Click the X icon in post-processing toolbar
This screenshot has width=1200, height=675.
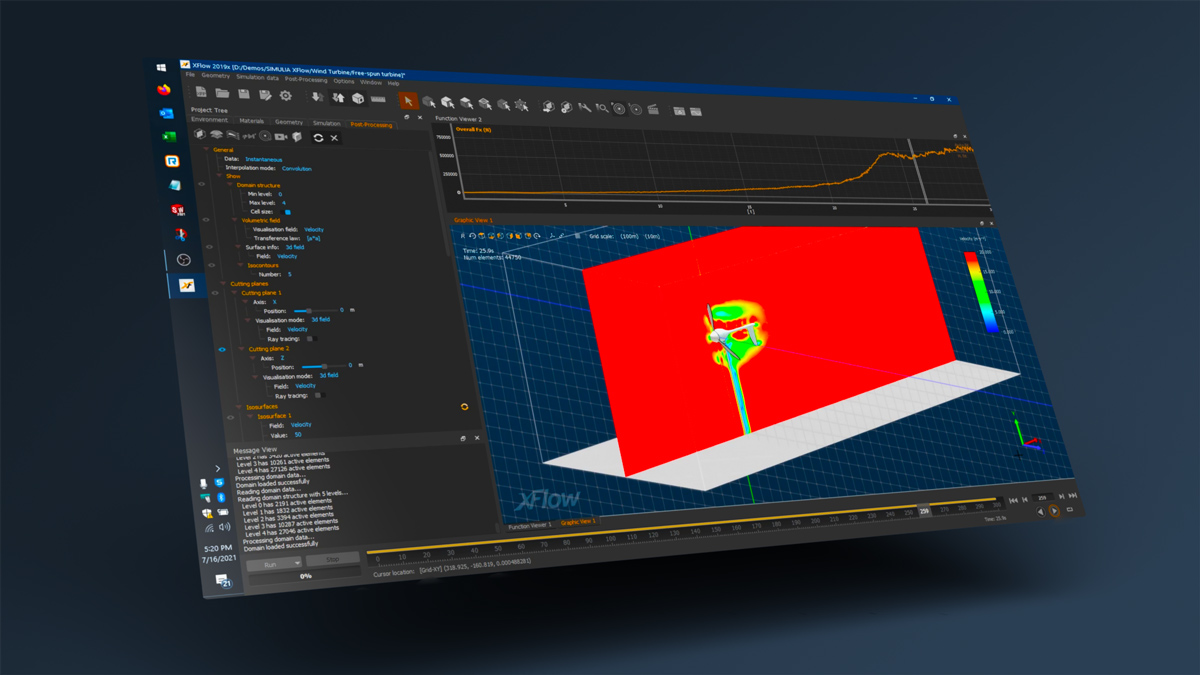pos(334,138)
